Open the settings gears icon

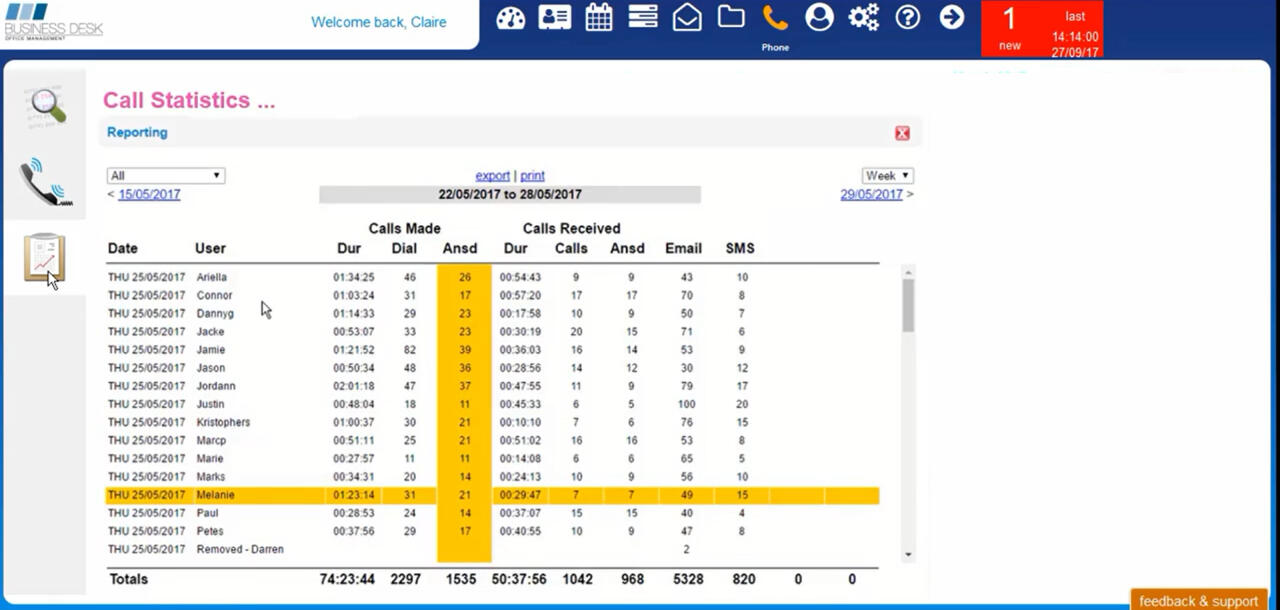(863, 17)
